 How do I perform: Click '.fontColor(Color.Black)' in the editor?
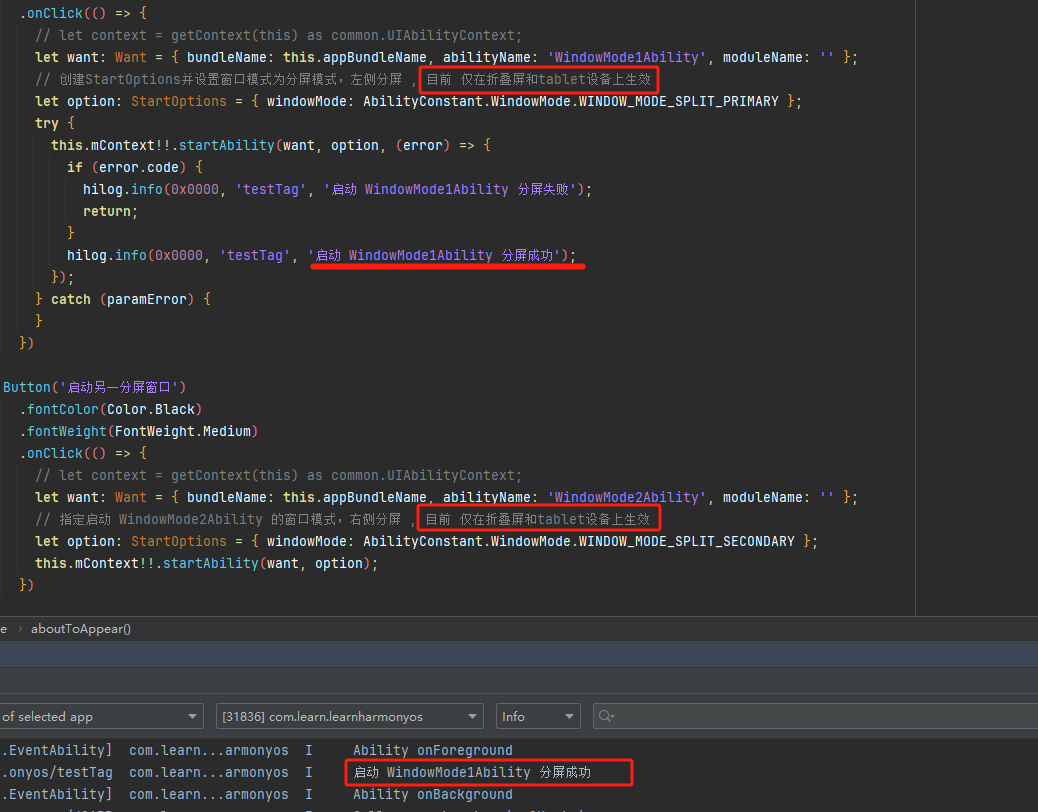coord(111,409)
